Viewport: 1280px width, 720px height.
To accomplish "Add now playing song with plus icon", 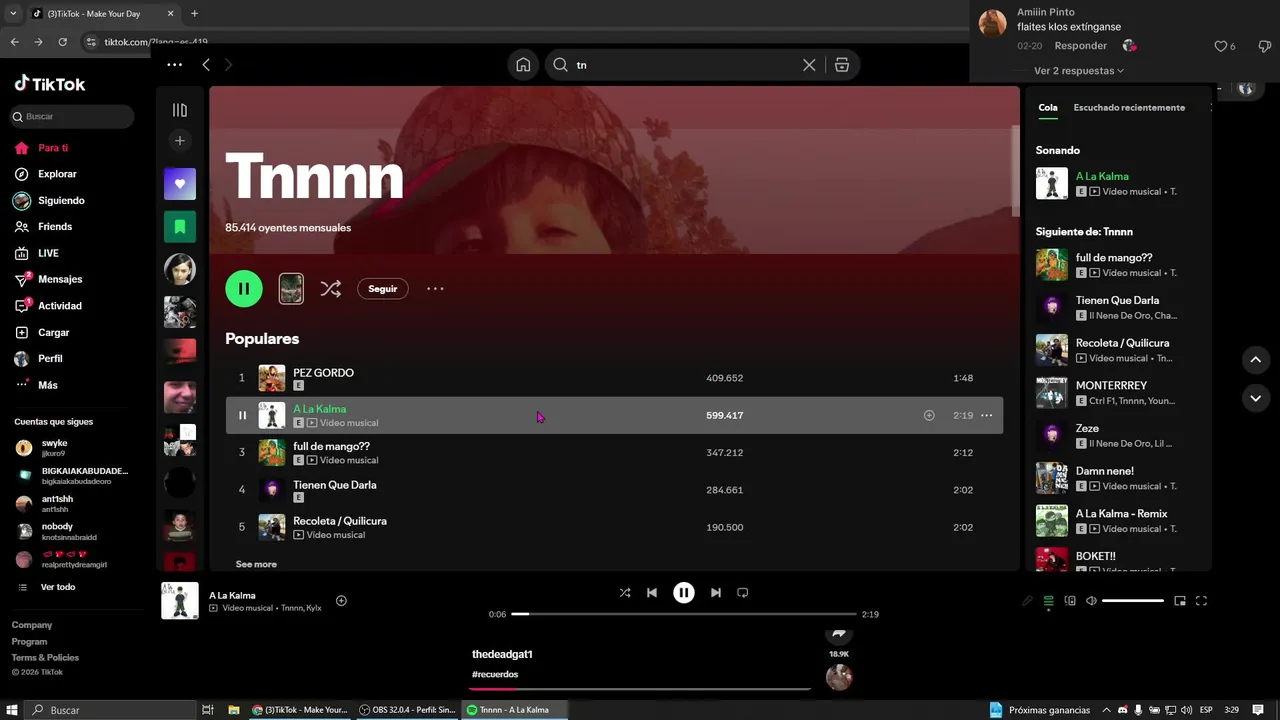I will coord(341,601).
